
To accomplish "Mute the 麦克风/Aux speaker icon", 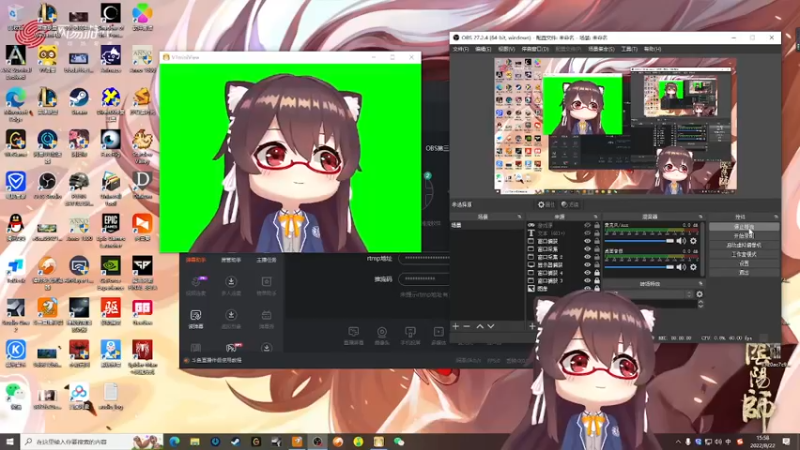I will [x=681, y=241].
